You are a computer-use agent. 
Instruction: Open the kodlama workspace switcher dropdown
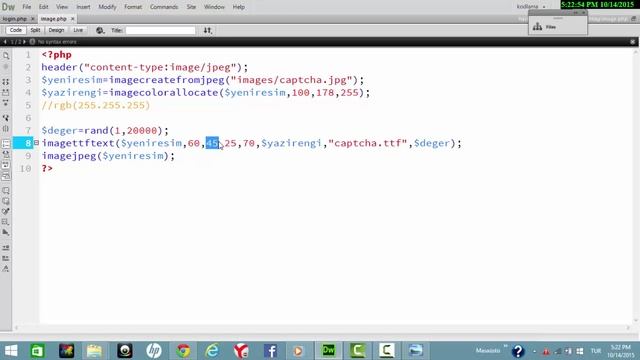[x=531, y=7]
